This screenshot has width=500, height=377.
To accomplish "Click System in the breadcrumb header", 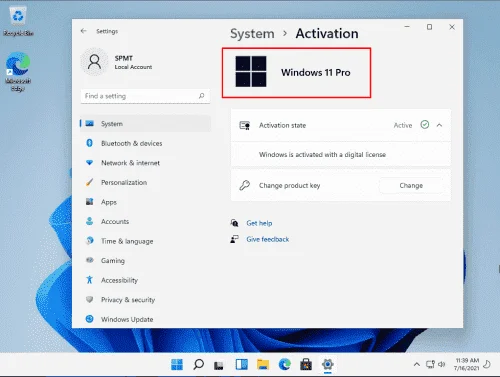I will 252,34.
